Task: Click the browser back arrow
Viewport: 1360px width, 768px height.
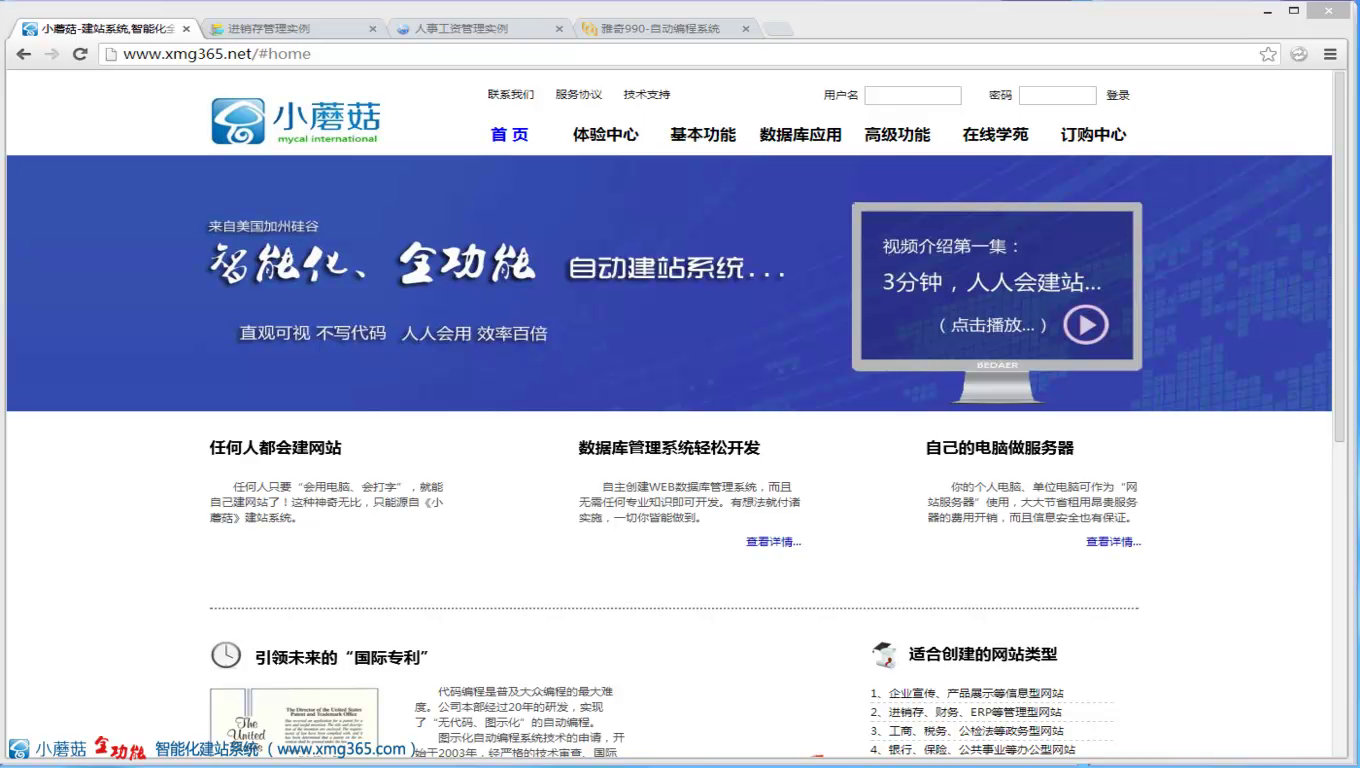Action: [24, 54]
